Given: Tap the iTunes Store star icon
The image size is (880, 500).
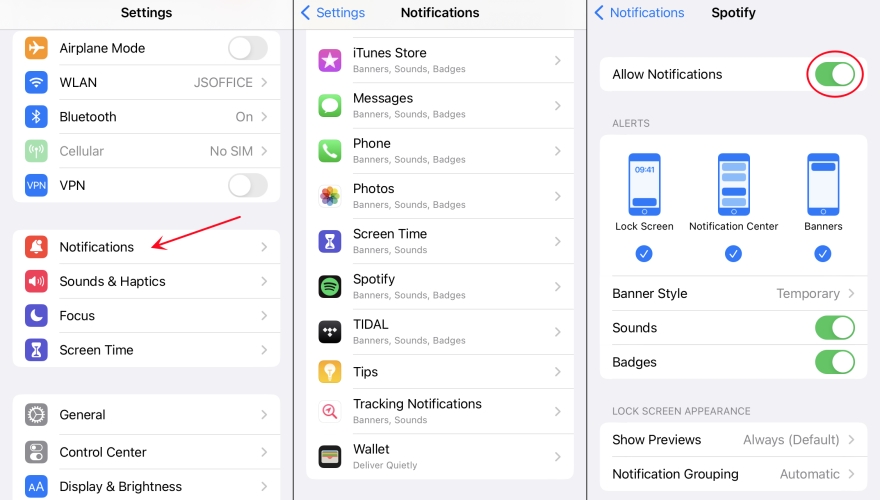Looking at the screenshot, I should pos(330,60).
